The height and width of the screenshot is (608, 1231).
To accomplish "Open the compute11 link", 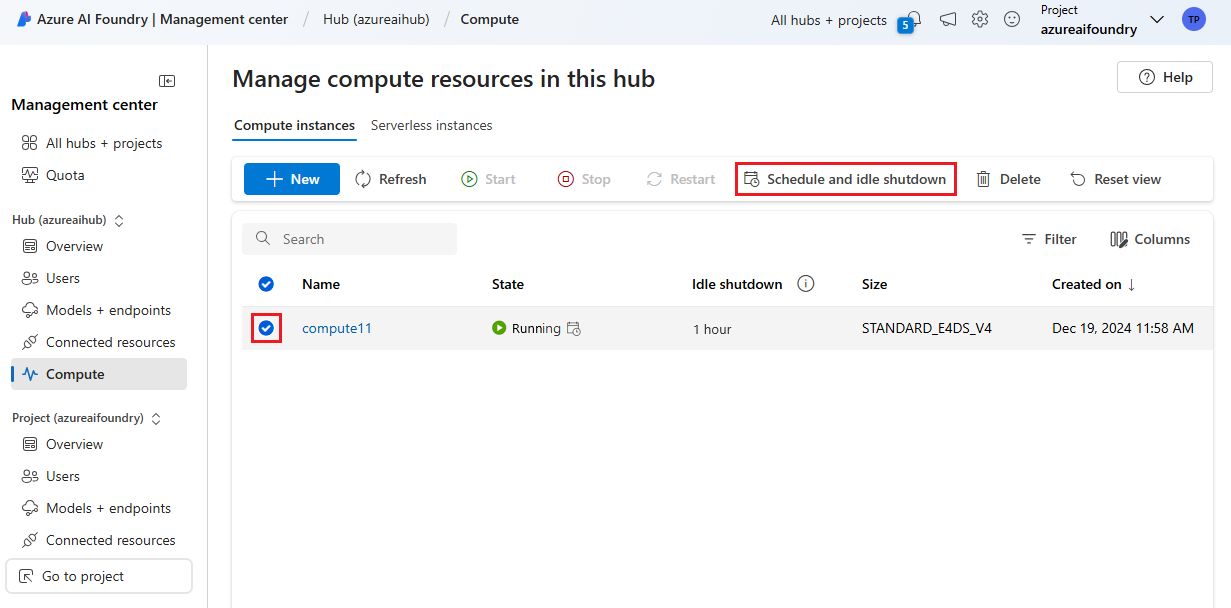I will pyautogui.click(x=337, y=328).
